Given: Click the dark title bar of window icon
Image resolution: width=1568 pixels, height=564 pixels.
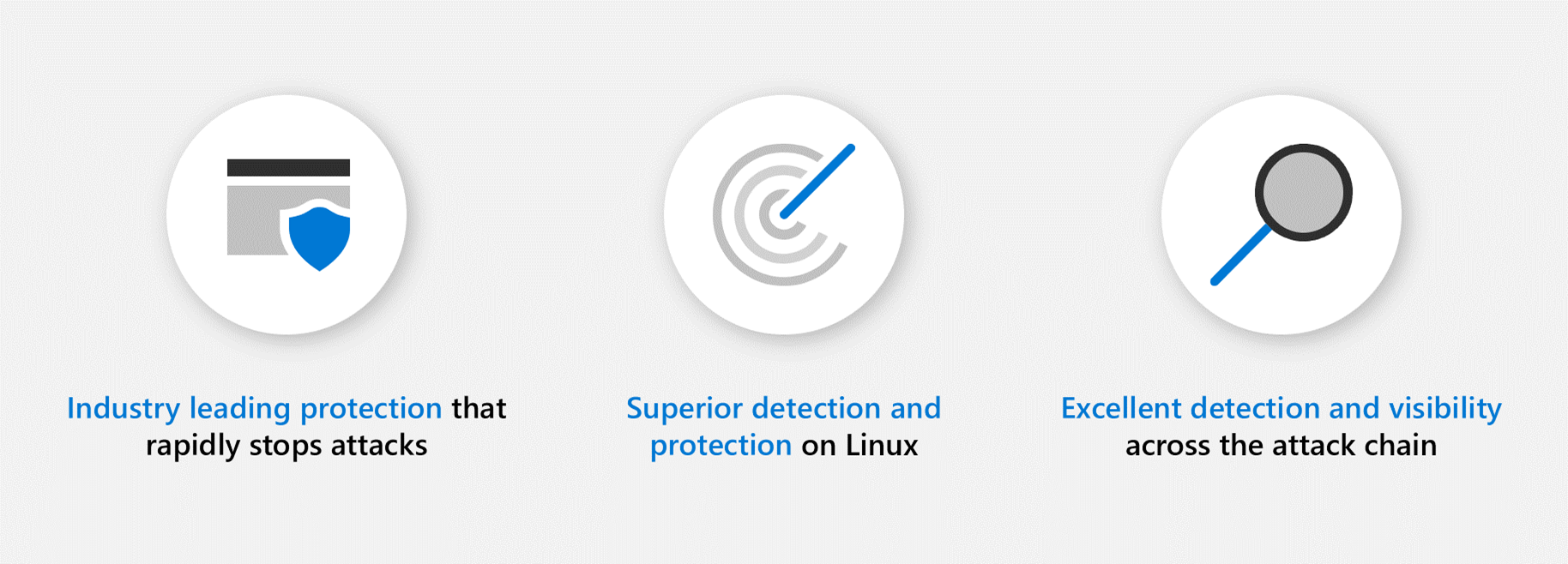Looking at the screenshot, I should point(288,167).
